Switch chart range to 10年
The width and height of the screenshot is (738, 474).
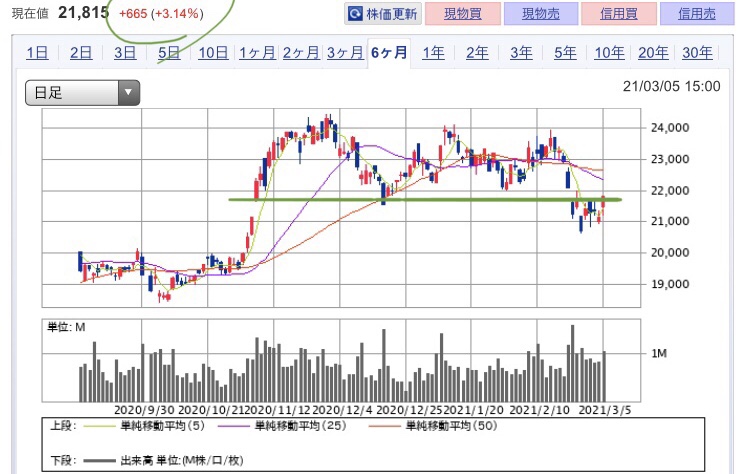(x=609, y=53)
